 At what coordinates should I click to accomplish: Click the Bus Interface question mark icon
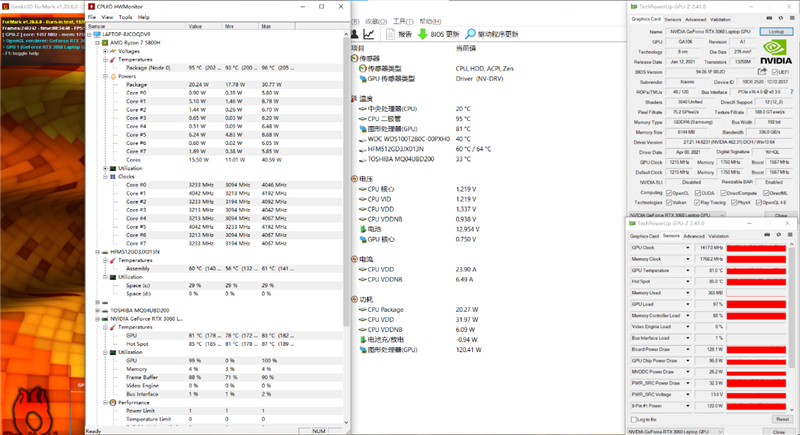click(x=791, y=92)
